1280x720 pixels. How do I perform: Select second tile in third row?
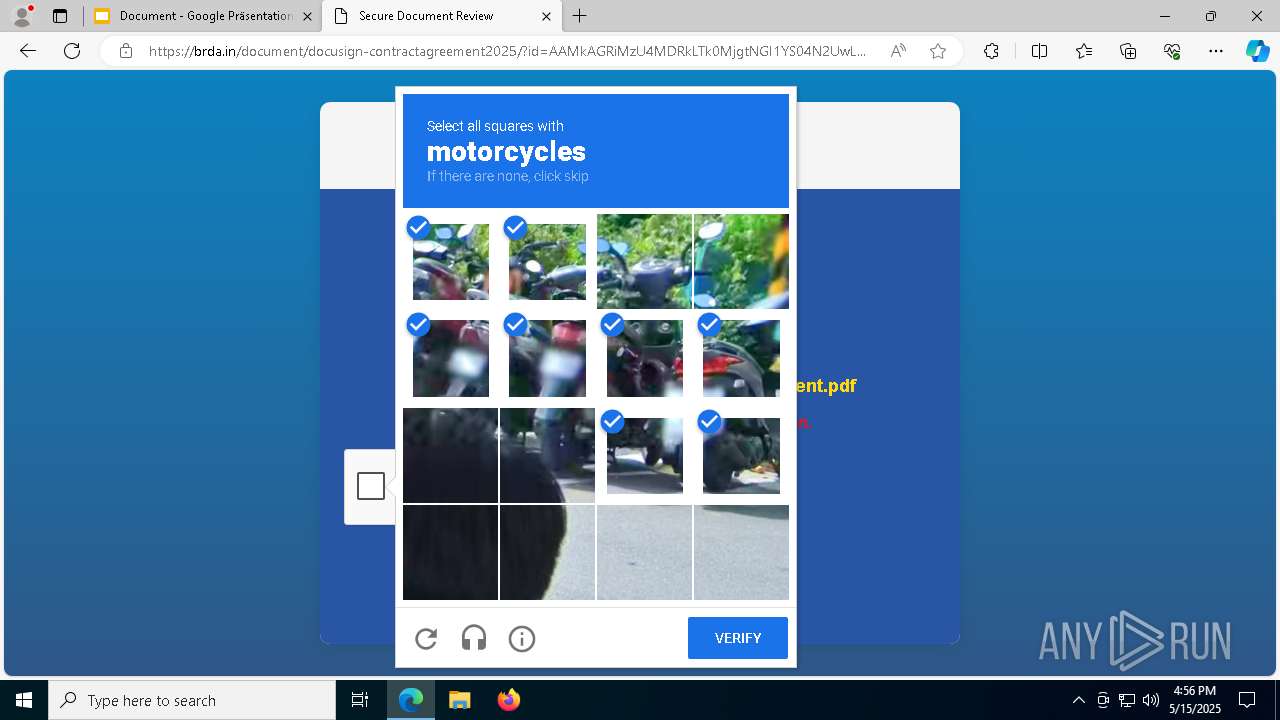pos(547,455)
